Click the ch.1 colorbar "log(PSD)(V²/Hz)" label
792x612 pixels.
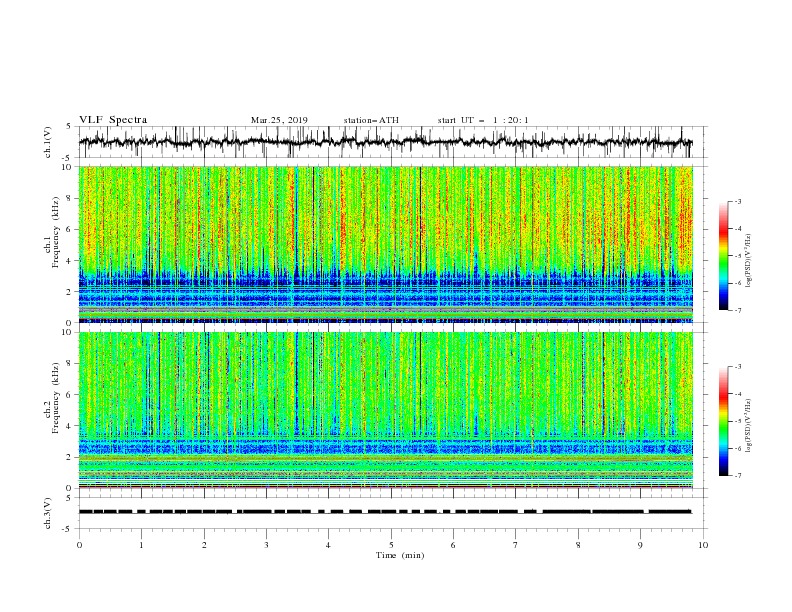[749, 261]
